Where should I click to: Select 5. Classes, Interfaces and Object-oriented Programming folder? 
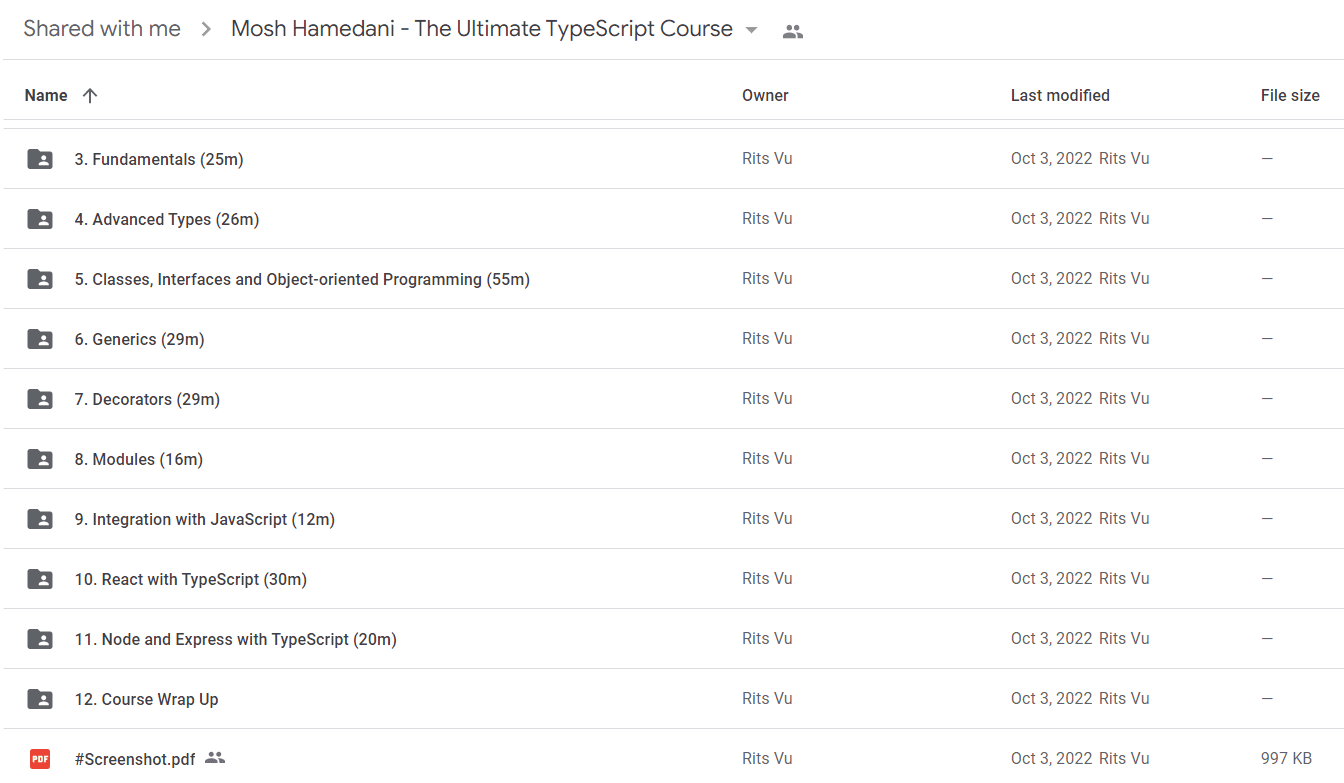point(672,279)
